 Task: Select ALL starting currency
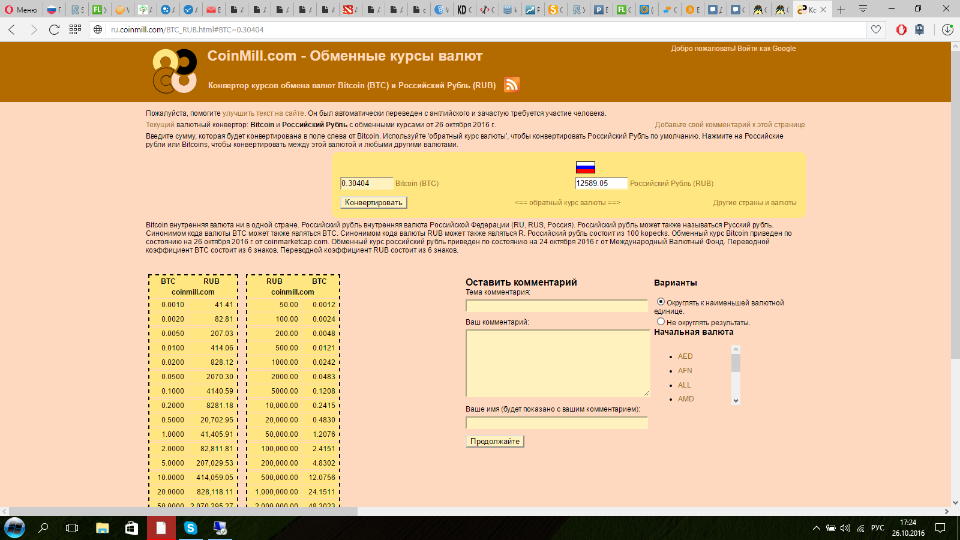(684, 385)
